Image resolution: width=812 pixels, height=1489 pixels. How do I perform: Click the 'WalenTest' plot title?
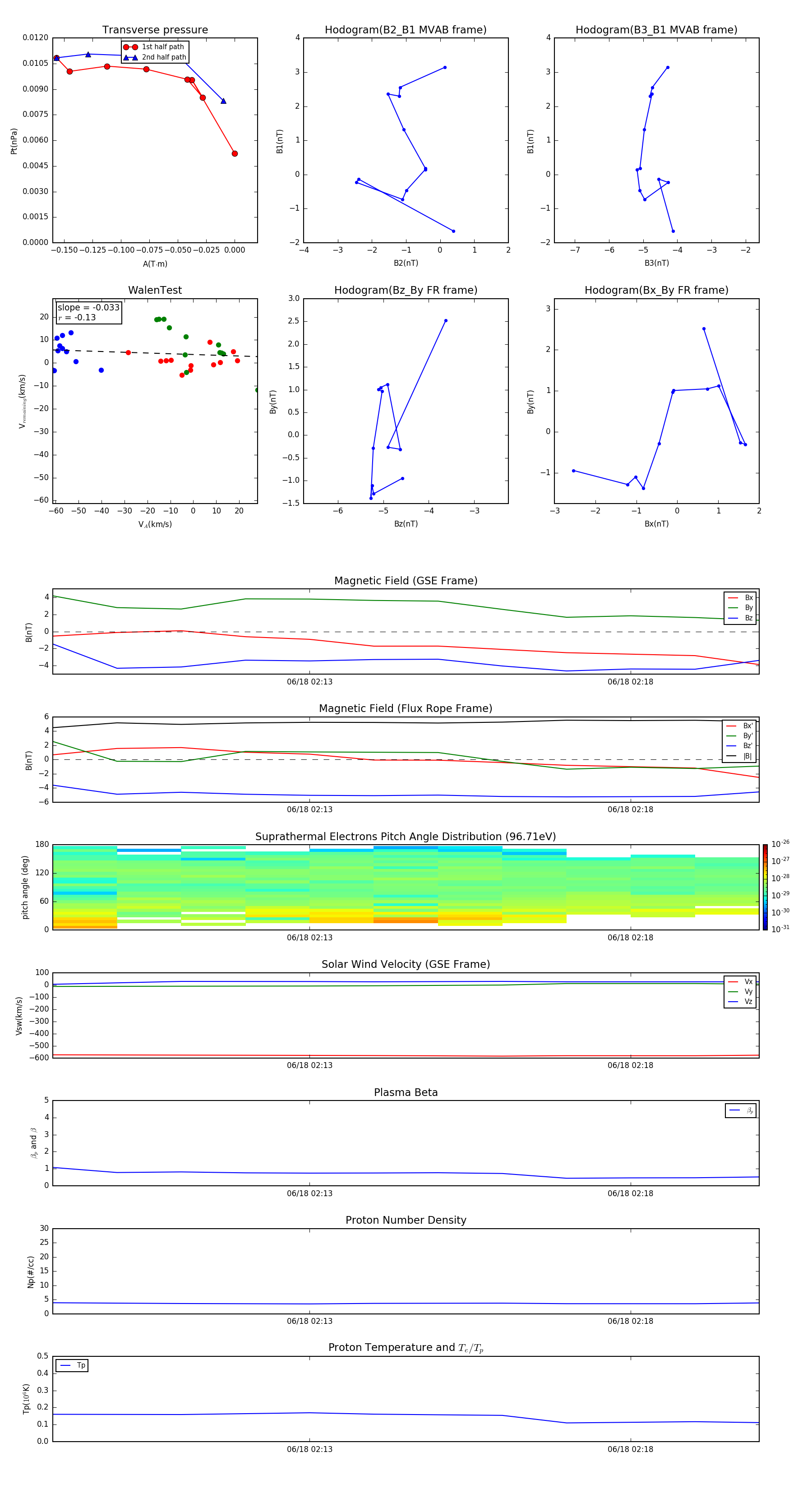tap(155, 290)
